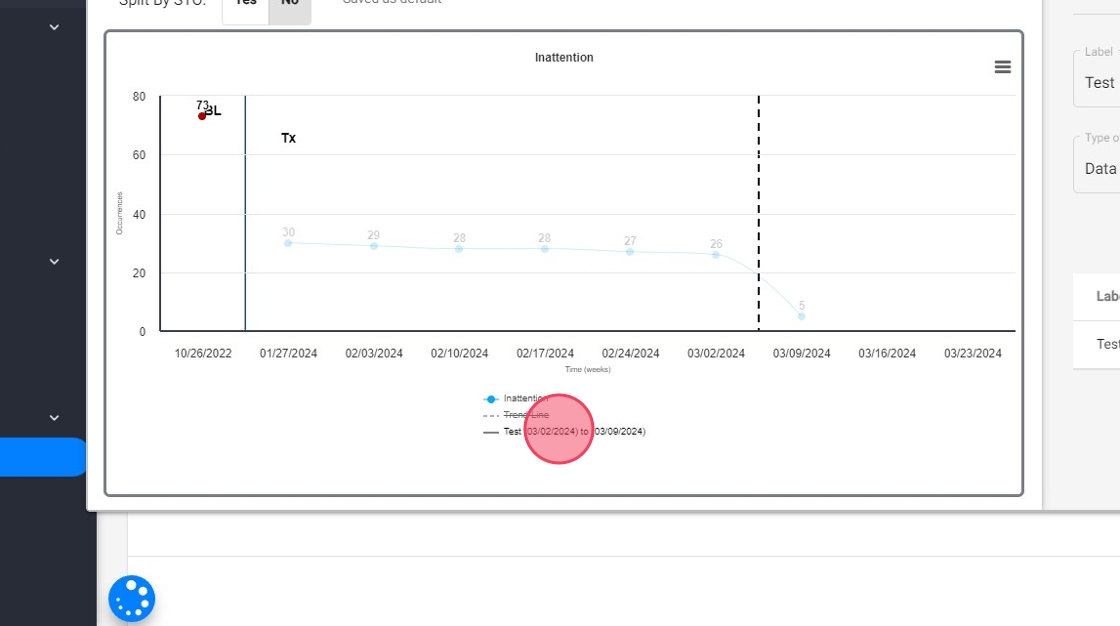Click the dashed Test phase line

(x=759, y=213)
